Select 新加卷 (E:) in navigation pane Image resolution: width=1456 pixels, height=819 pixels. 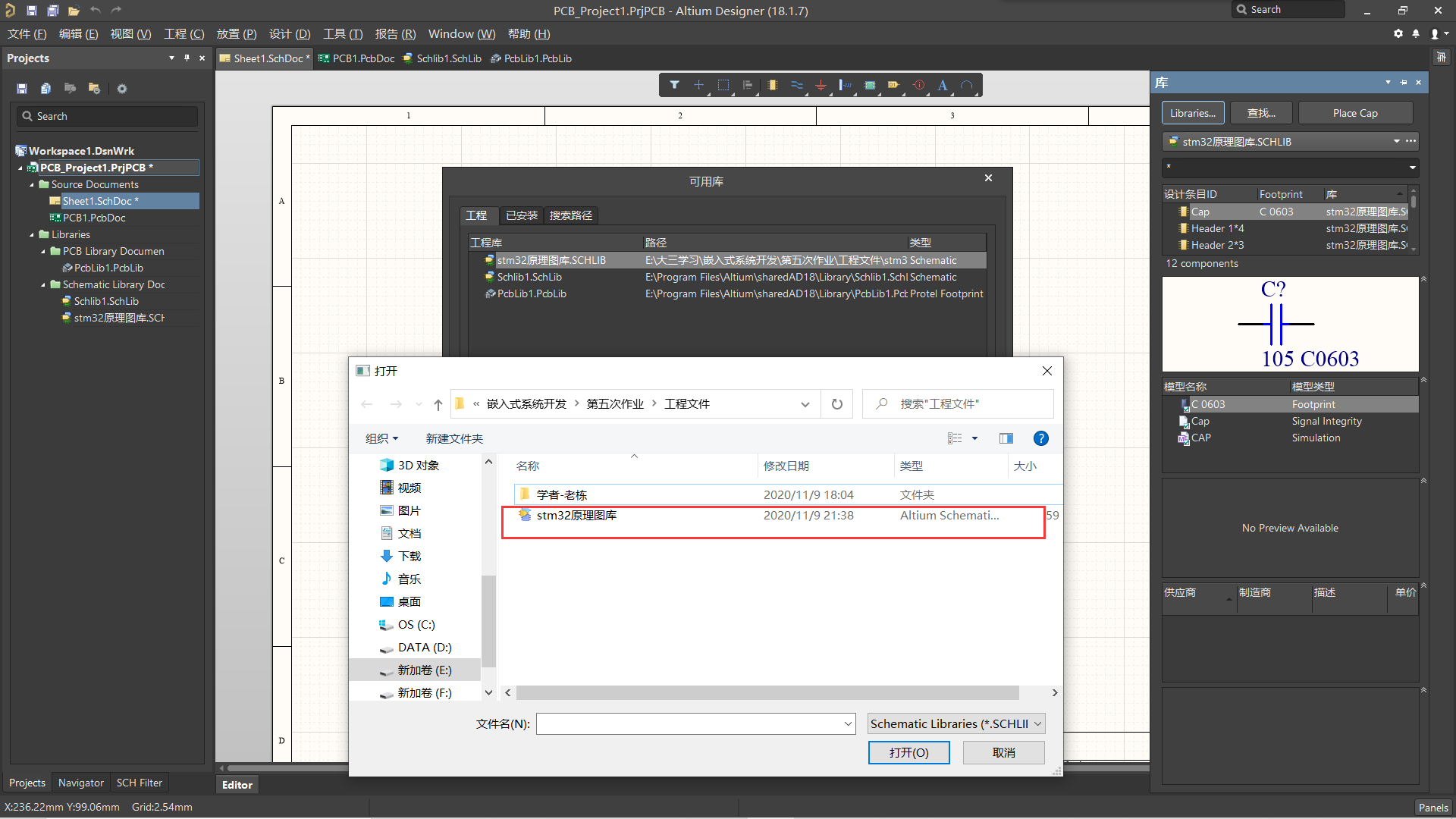coord(416,670)
